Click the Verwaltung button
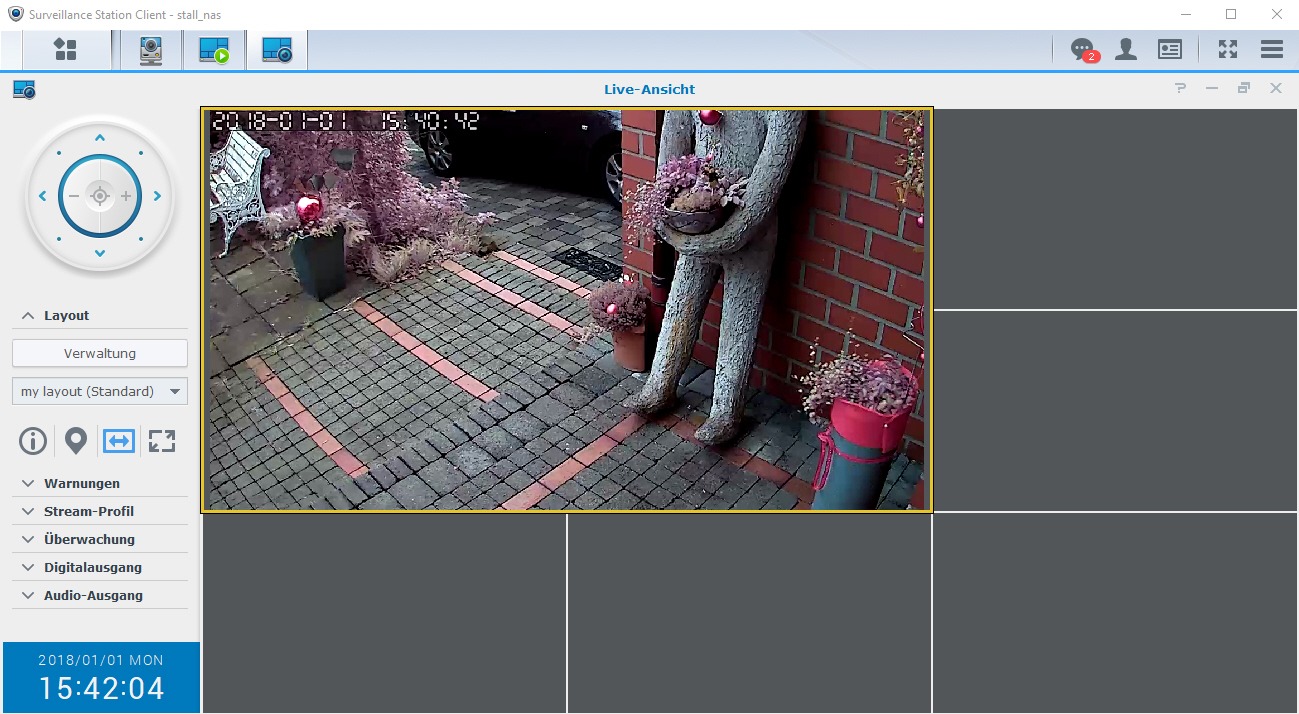The width and height of the screenshot is (1299, 714). tap(100, 353)
